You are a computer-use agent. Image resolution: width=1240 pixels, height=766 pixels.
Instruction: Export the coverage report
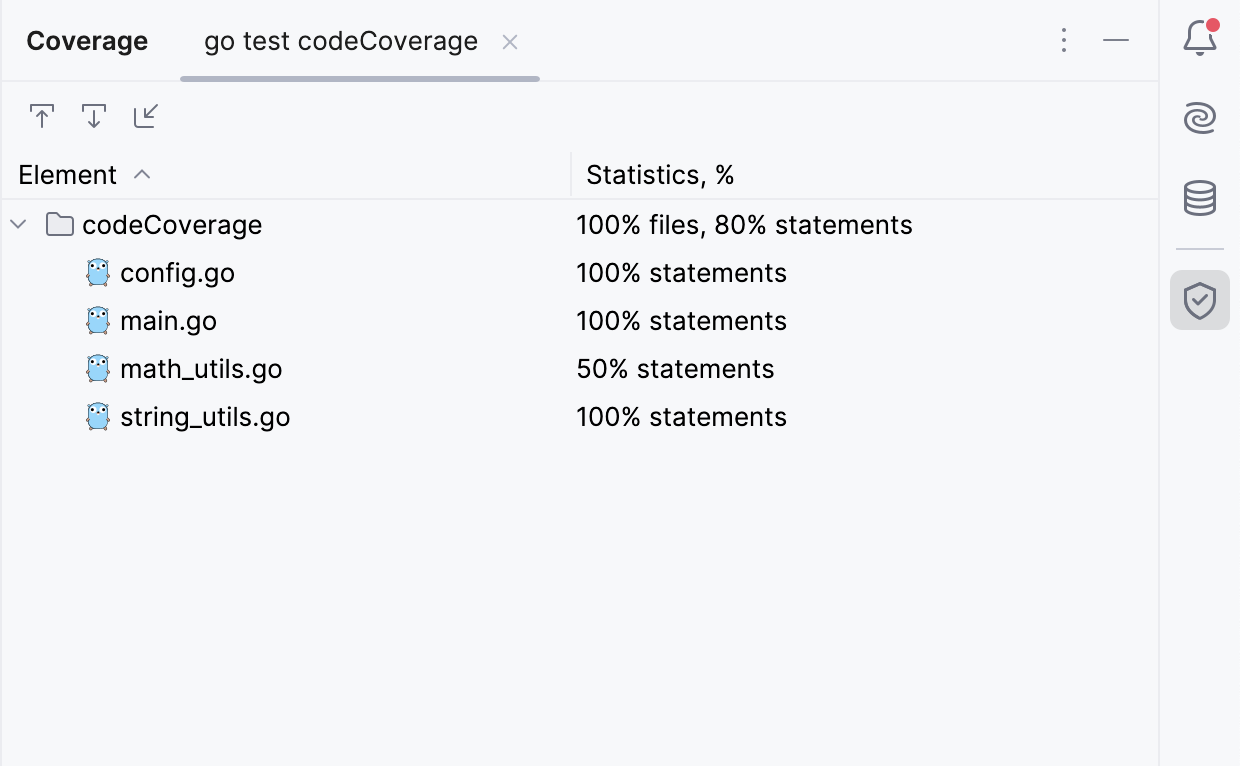point(42,116)
